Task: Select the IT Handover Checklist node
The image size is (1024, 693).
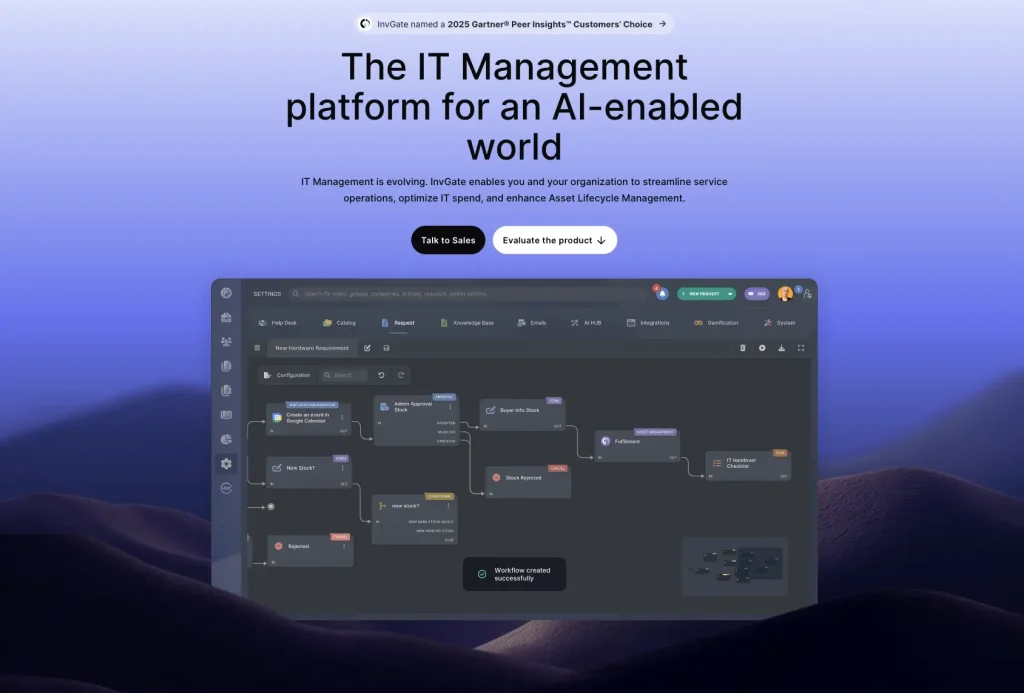Action: click(748, 465)
